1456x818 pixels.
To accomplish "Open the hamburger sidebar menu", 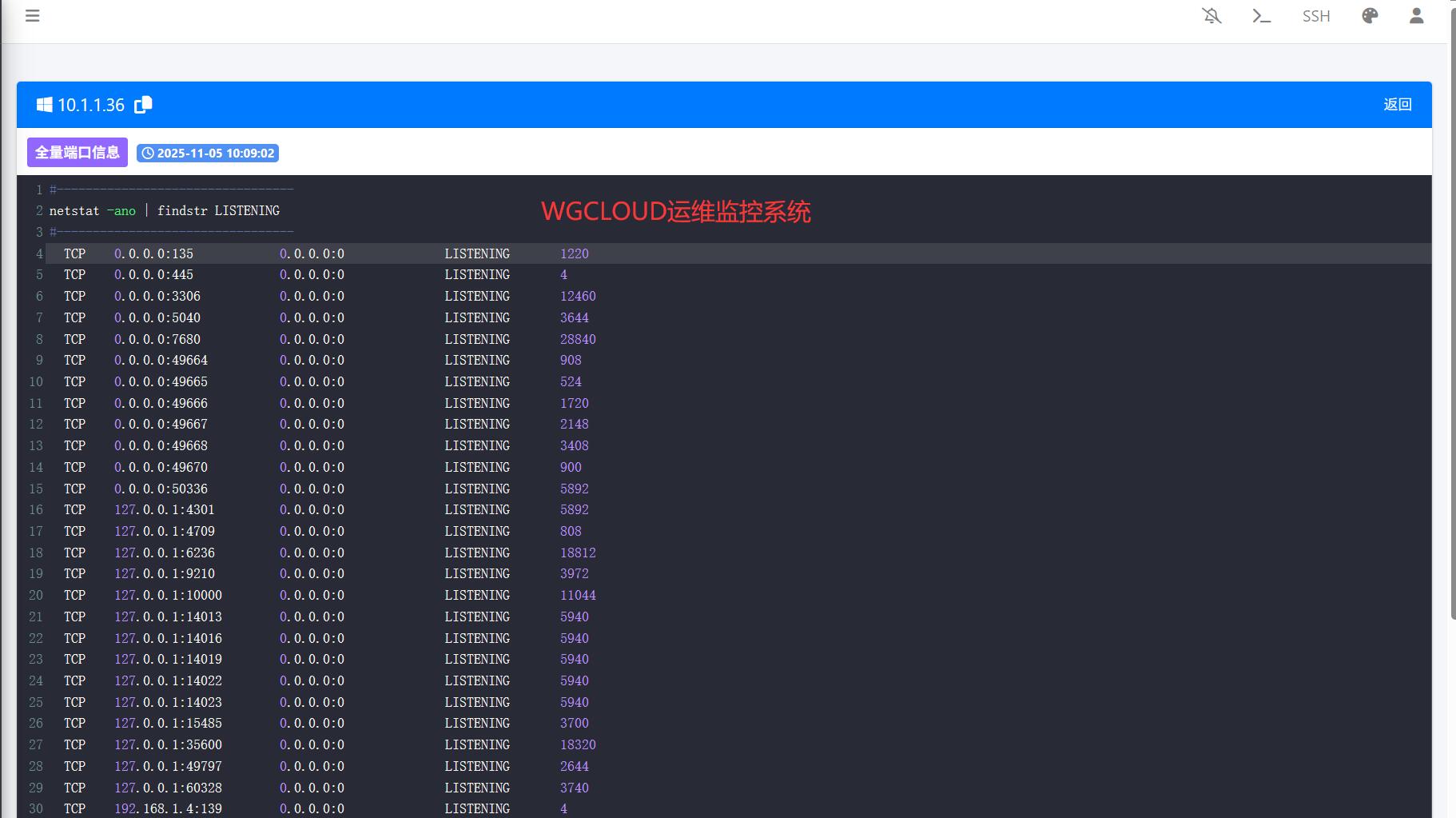I will click(x=32, y=16).
